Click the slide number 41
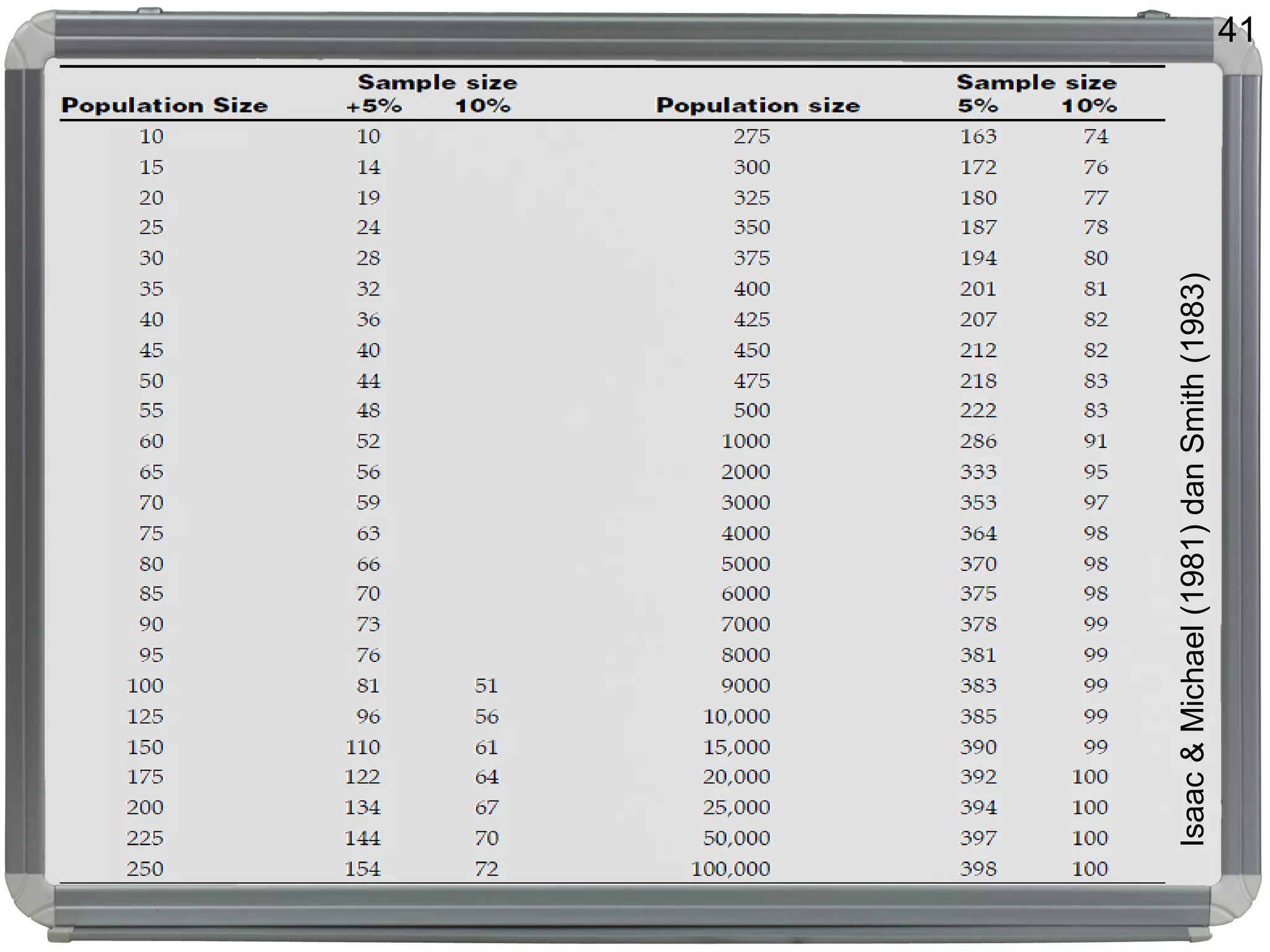This screenshot has width=1270, height=952. click(1236, 30)
